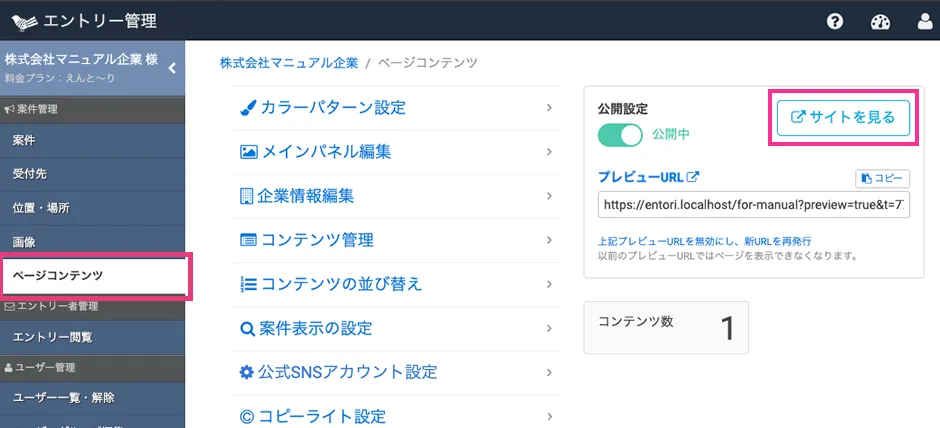Click the 公開中 status text
This screenshot has width=940, height=428.
pos(671,135)
